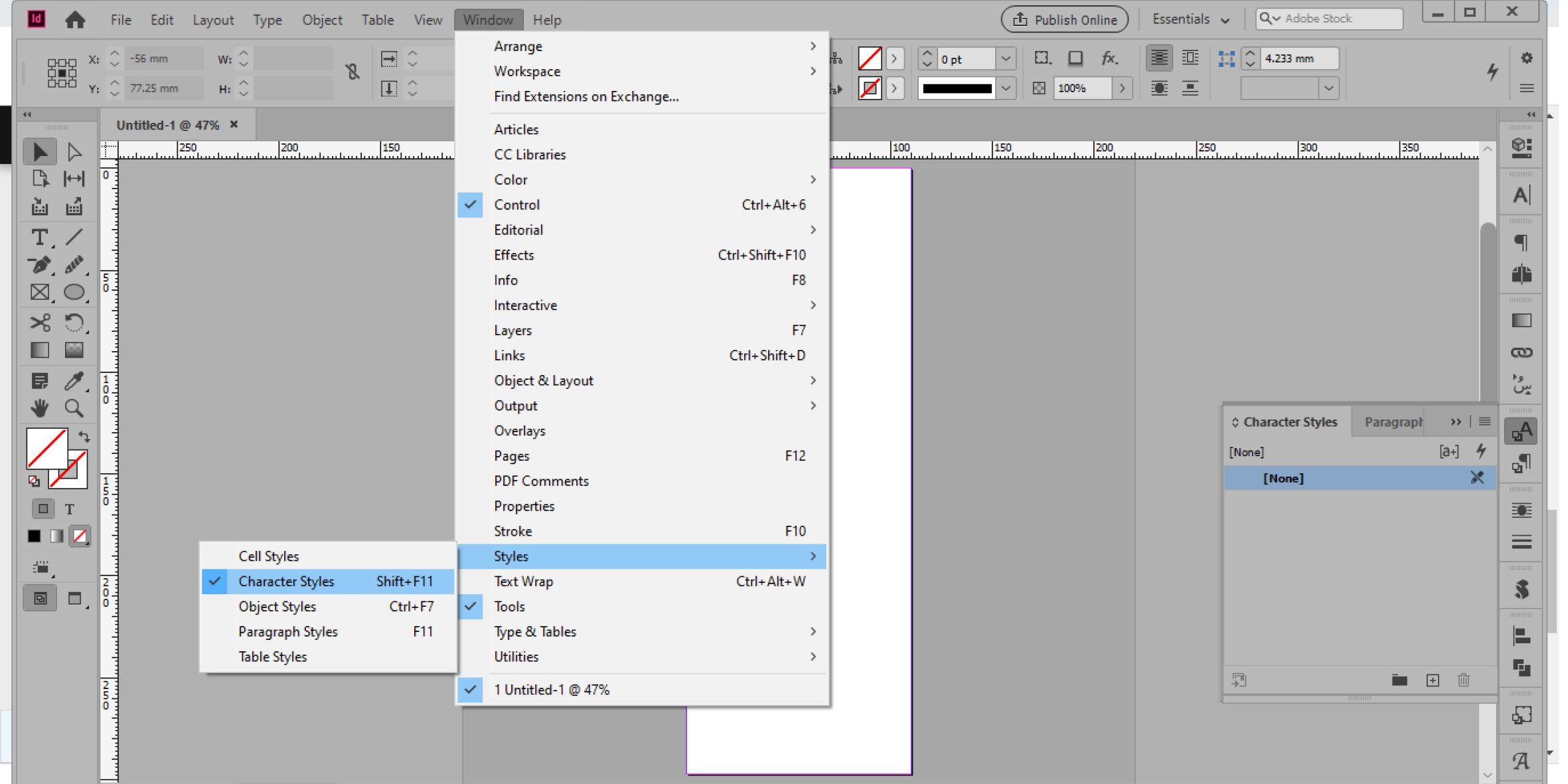Pick the Scissors tool
Image resolution: width=1568 pixels, height=784 pixels.
click(39, 323)
